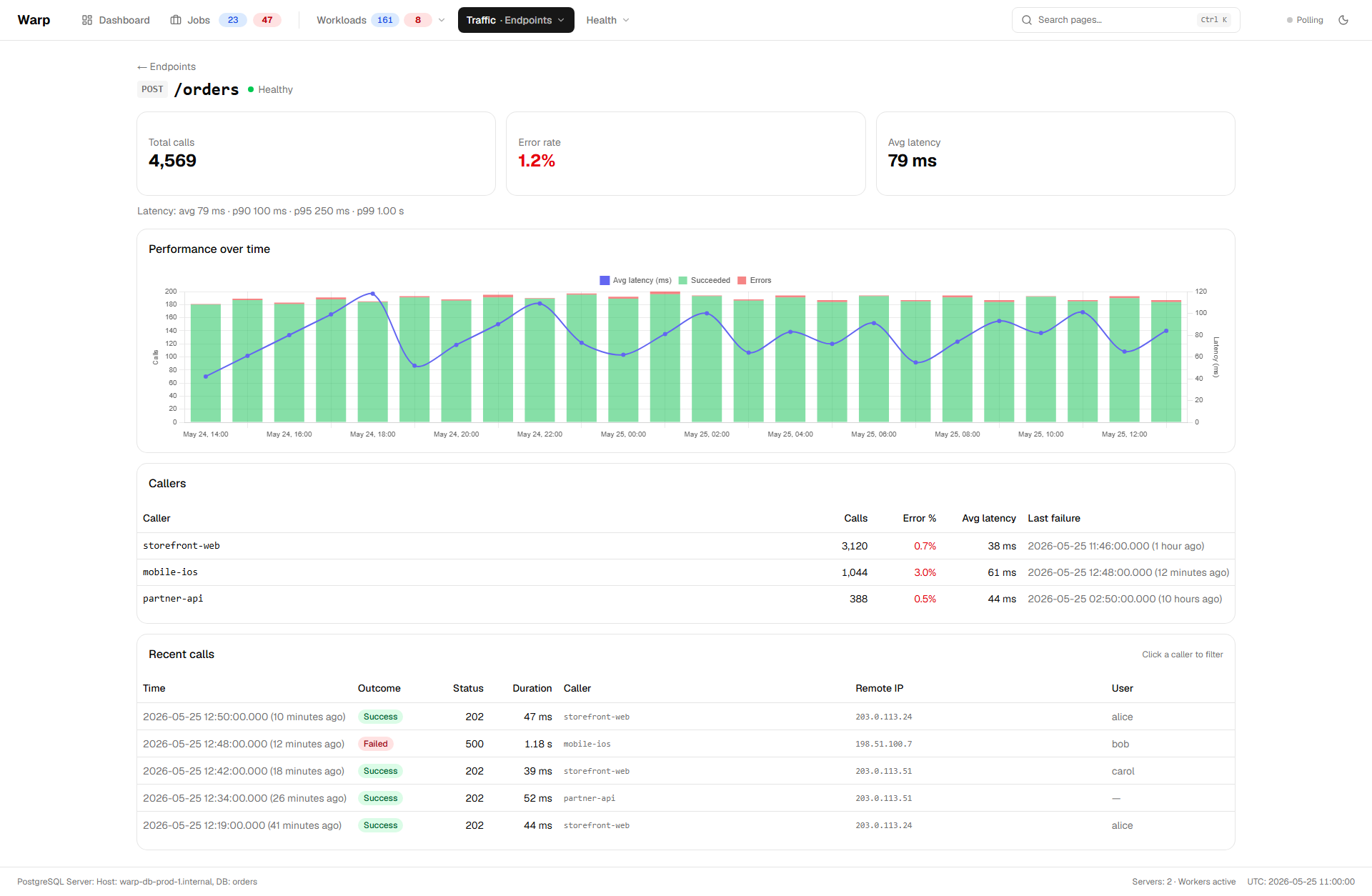Click the back arrow beside Endpoints
1372x896 pixels.
point(141,67)
